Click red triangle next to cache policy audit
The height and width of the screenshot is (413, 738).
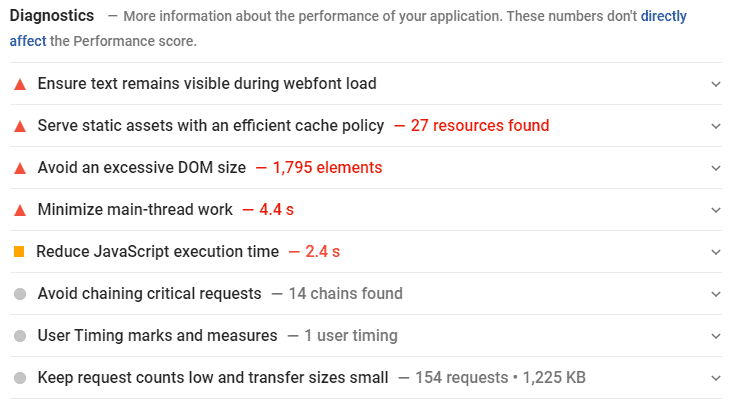click(x=20, y=126)
